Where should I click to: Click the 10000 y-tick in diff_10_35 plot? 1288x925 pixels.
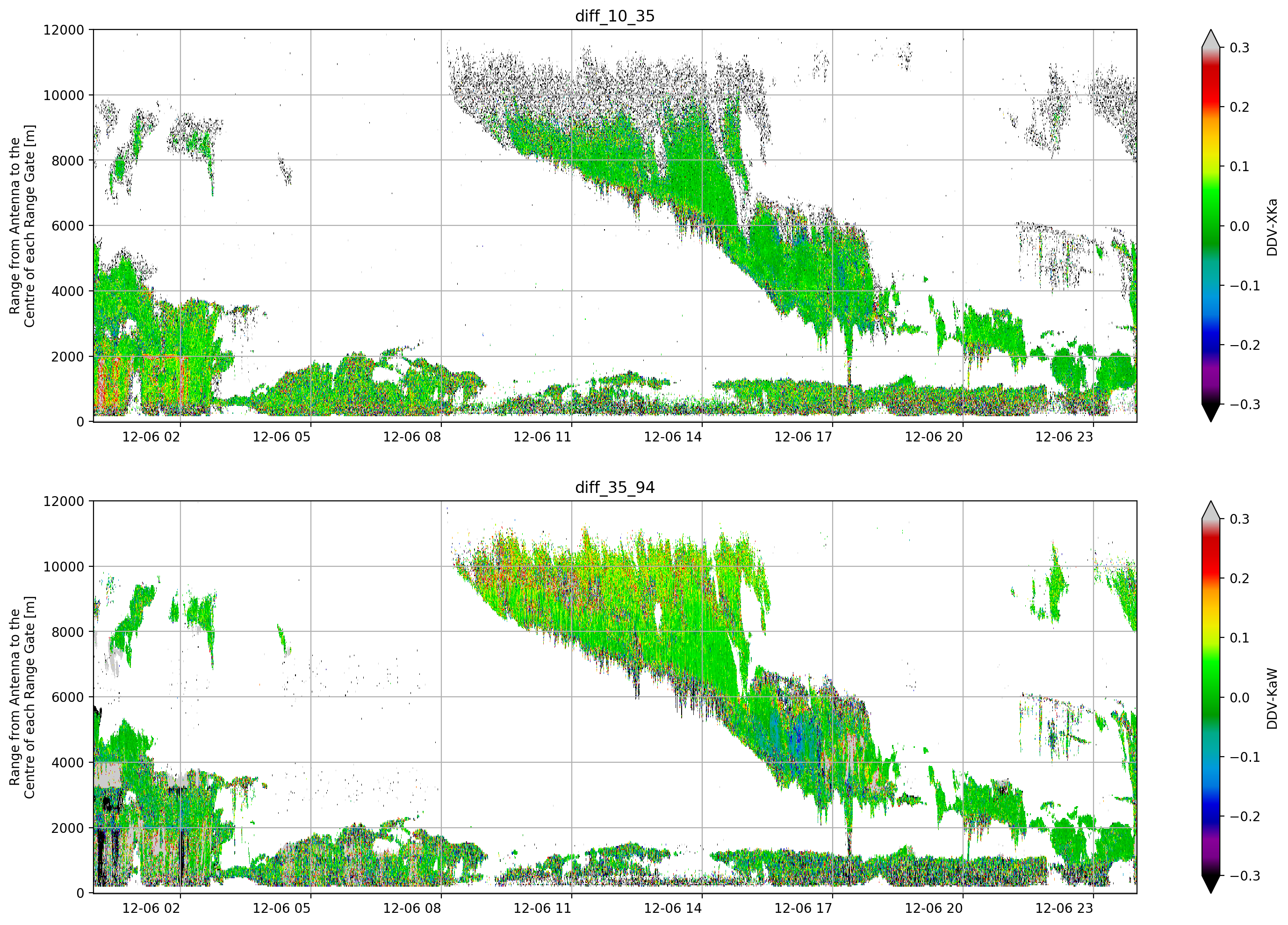tap(64, 95)
